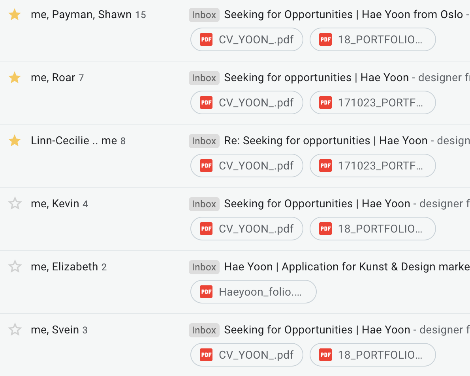Unstar the me, Roar conversation
Viewport: 470px width, 376px height.
pyautogui.click(x=15, y=78)
